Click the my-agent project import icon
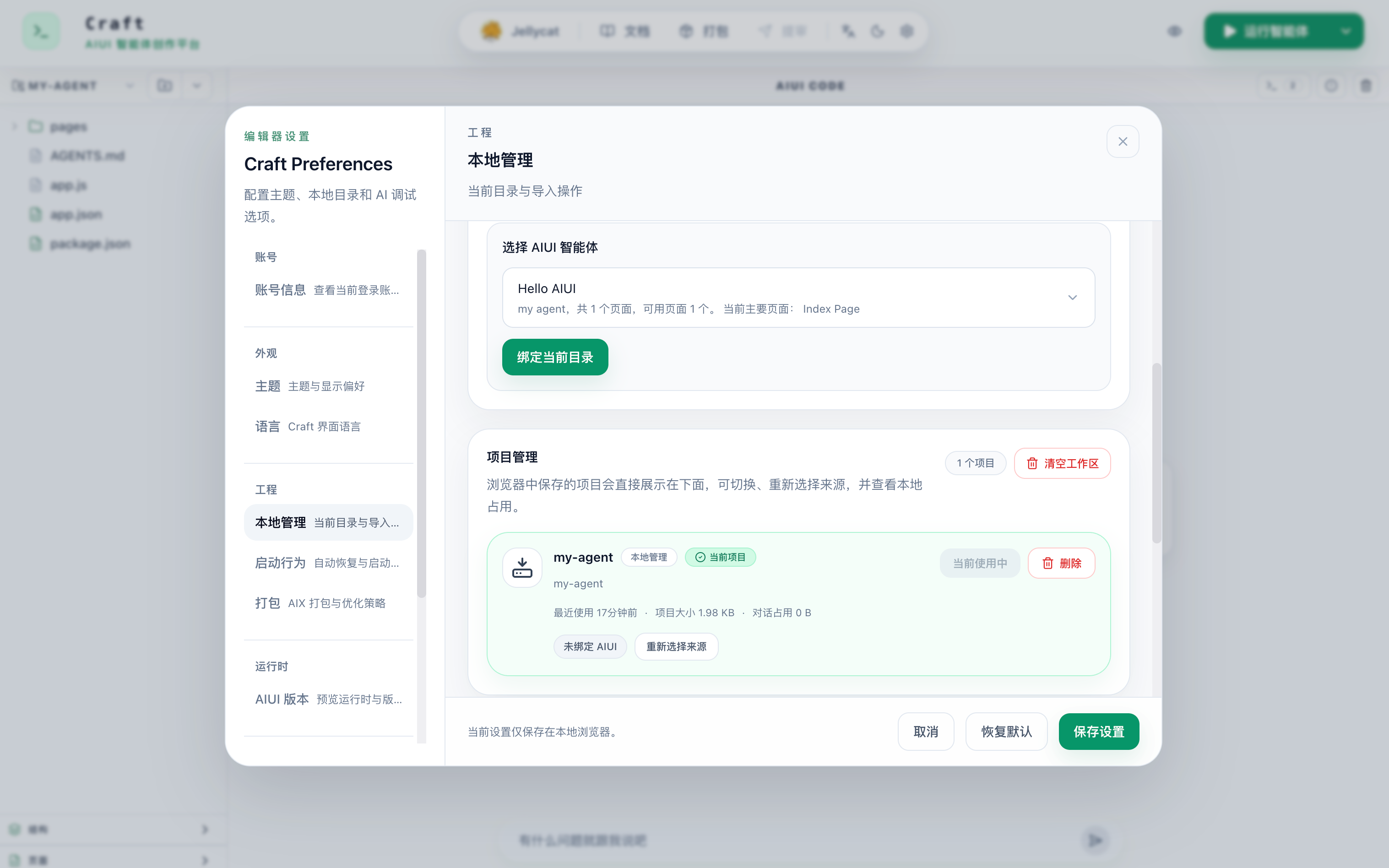Screen dimensions: 1389x868 click(522, 568)
